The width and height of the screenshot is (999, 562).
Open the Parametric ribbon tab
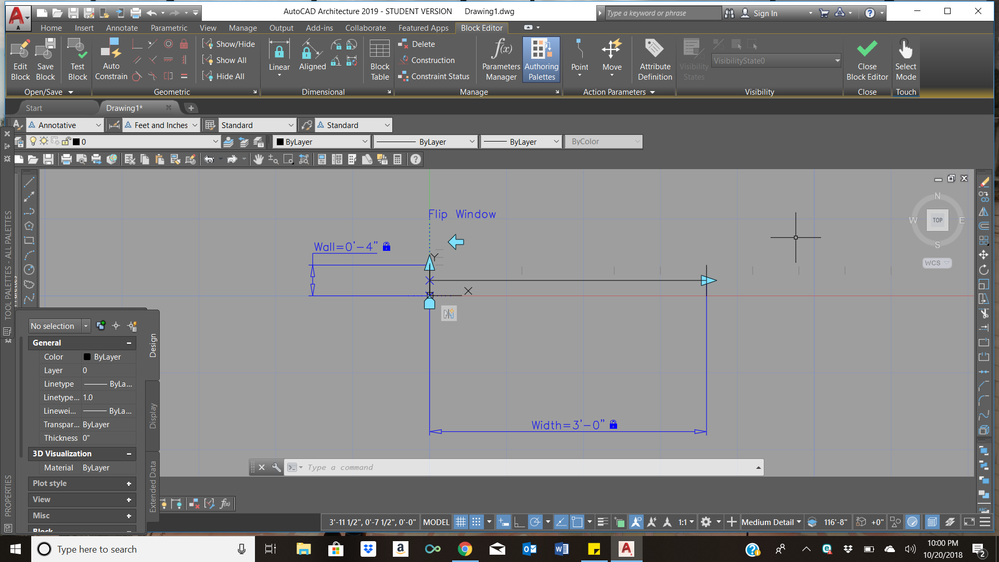click(169, 28)
